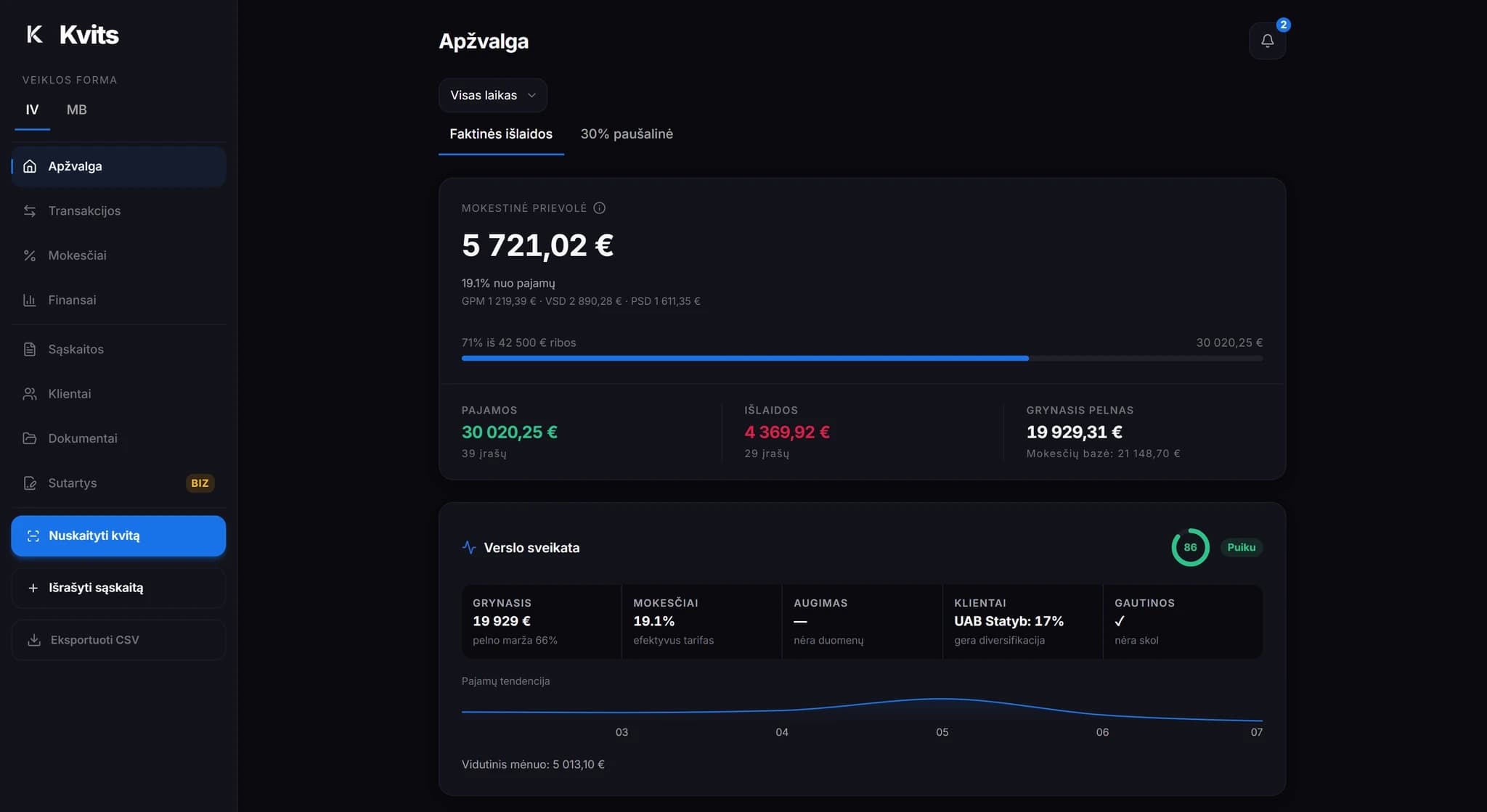
Task: Click the BIZ badge on Sutartys
Action: pos(200,483)
